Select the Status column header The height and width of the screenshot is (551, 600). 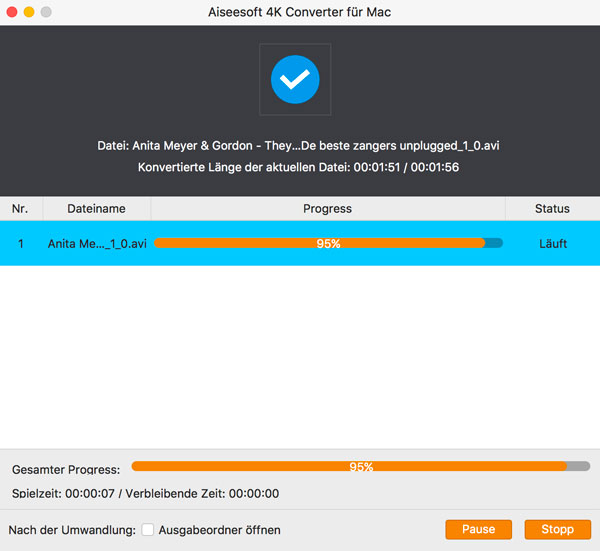coord(552,209)
